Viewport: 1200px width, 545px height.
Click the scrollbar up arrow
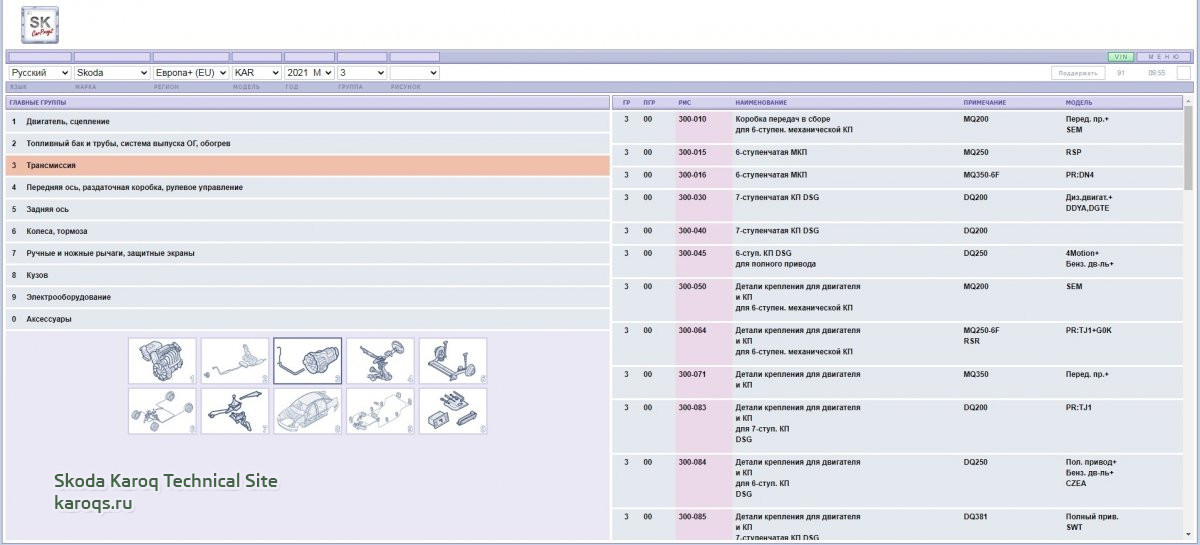click(1188, 100)
